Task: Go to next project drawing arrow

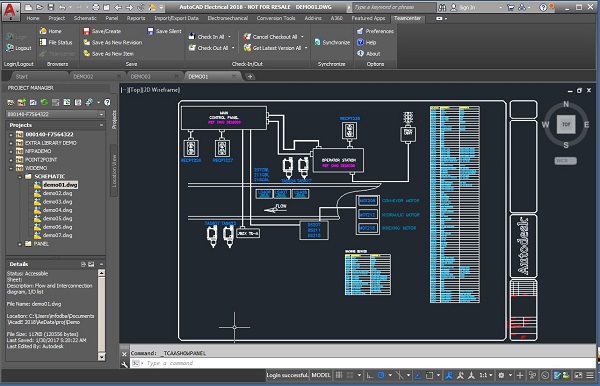Action: (x=129, y=7)
